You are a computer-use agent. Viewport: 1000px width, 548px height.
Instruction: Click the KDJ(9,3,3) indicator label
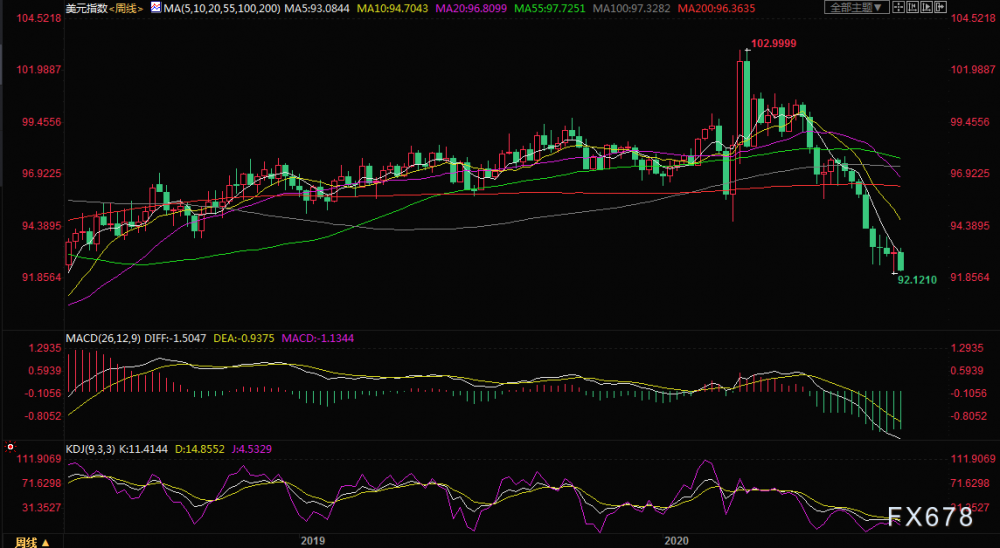[x=91, y=449]
